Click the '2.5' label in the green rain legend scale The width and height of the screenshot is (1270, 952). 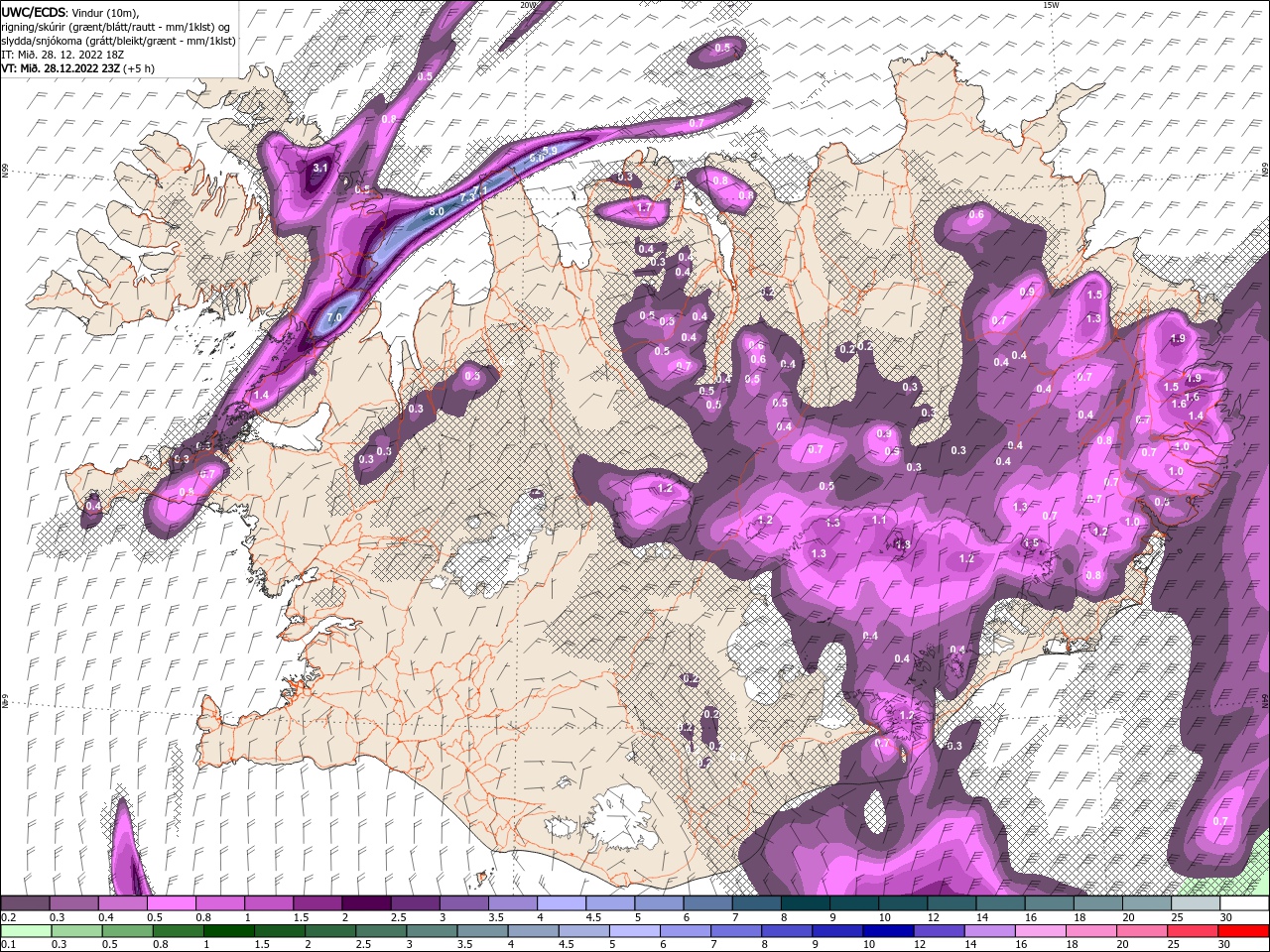coord(363,944)
